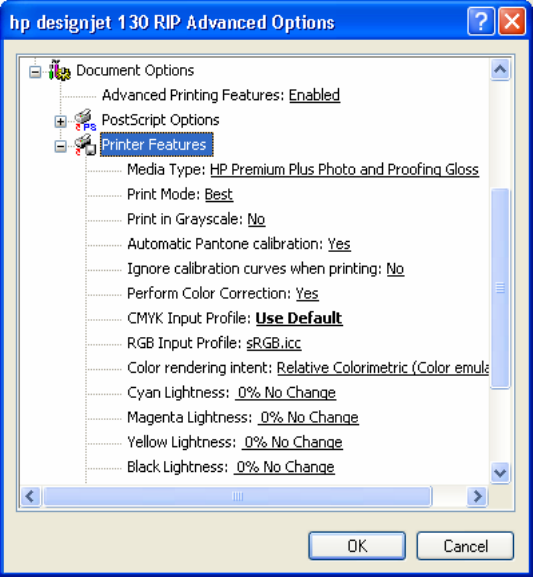Click the vertical scrollbar thumb

(500, 288)
